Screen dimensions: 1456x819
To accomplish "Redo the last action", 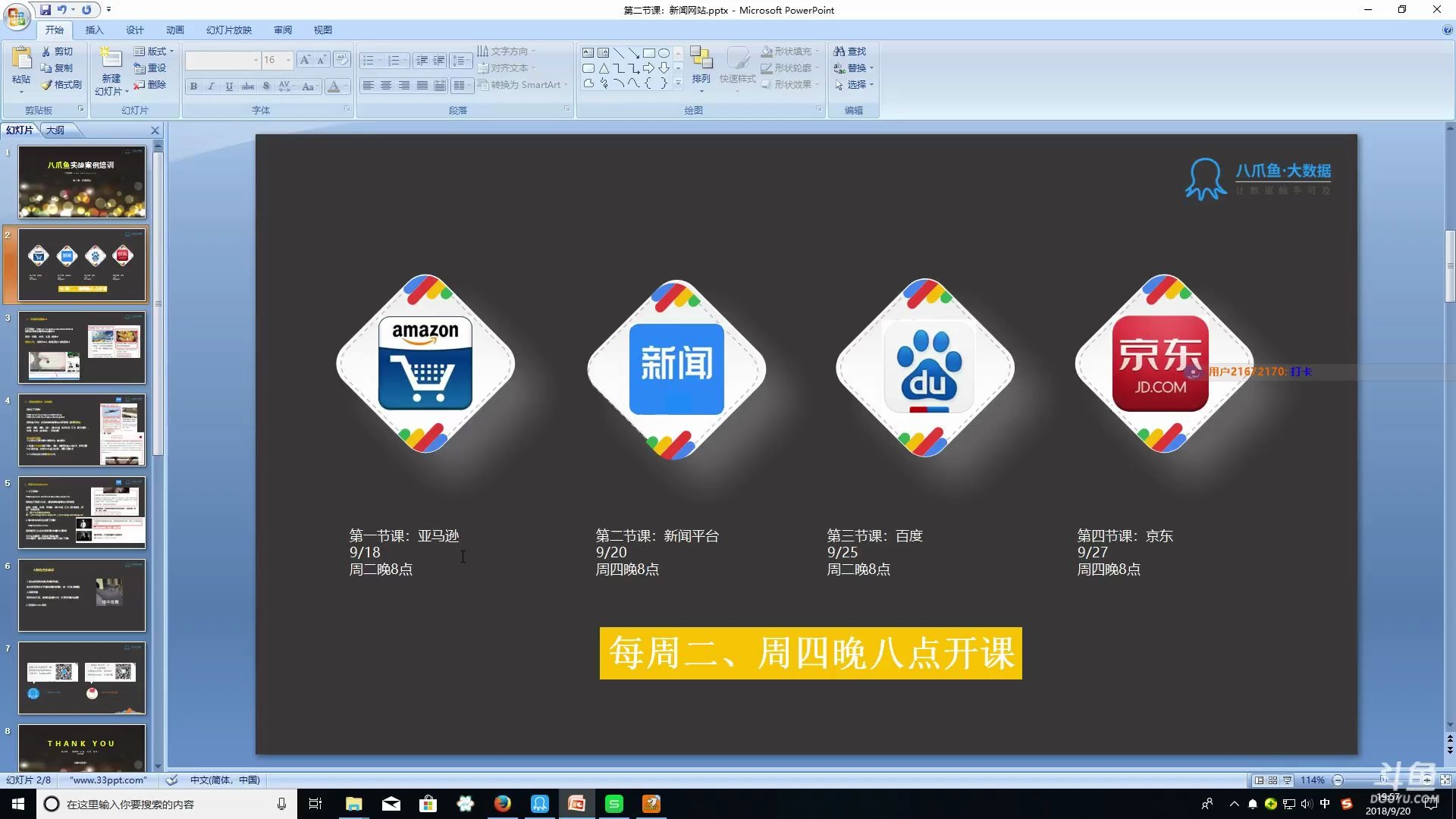I will click(86, 10).
